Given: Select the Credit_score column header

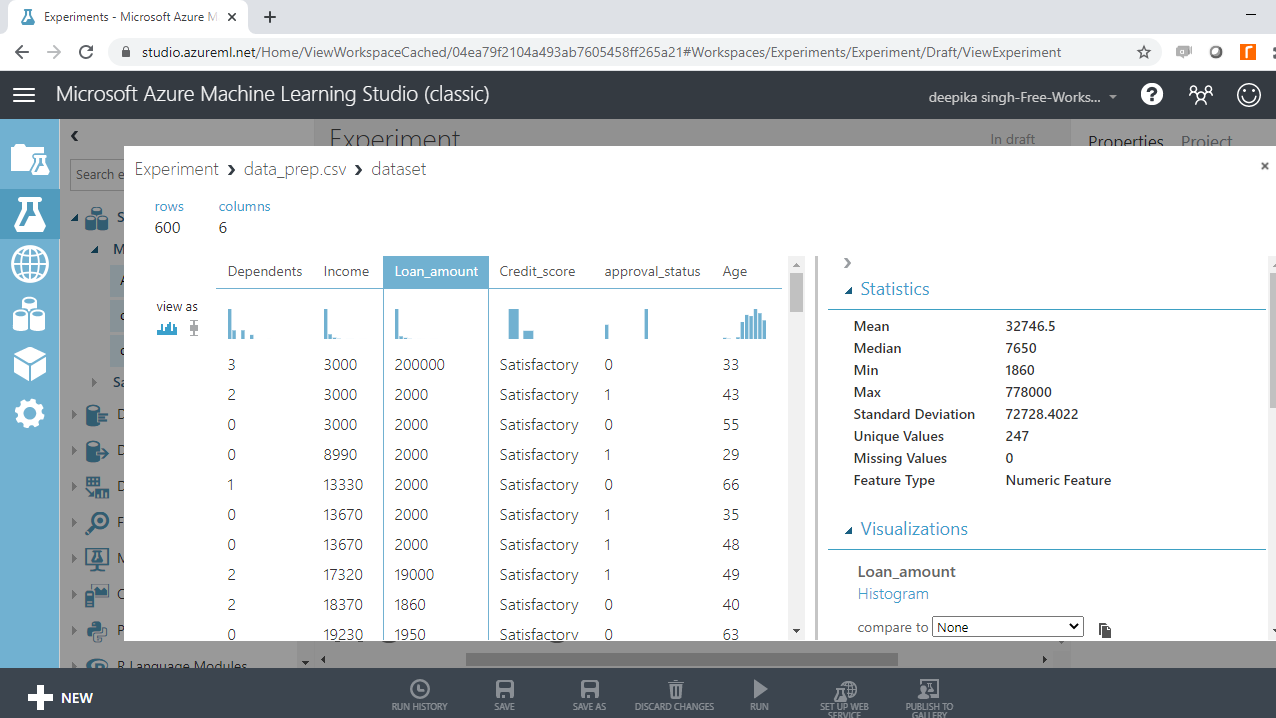Looking at the screenshot, I should pyautogui.click(x=537, y=271).
